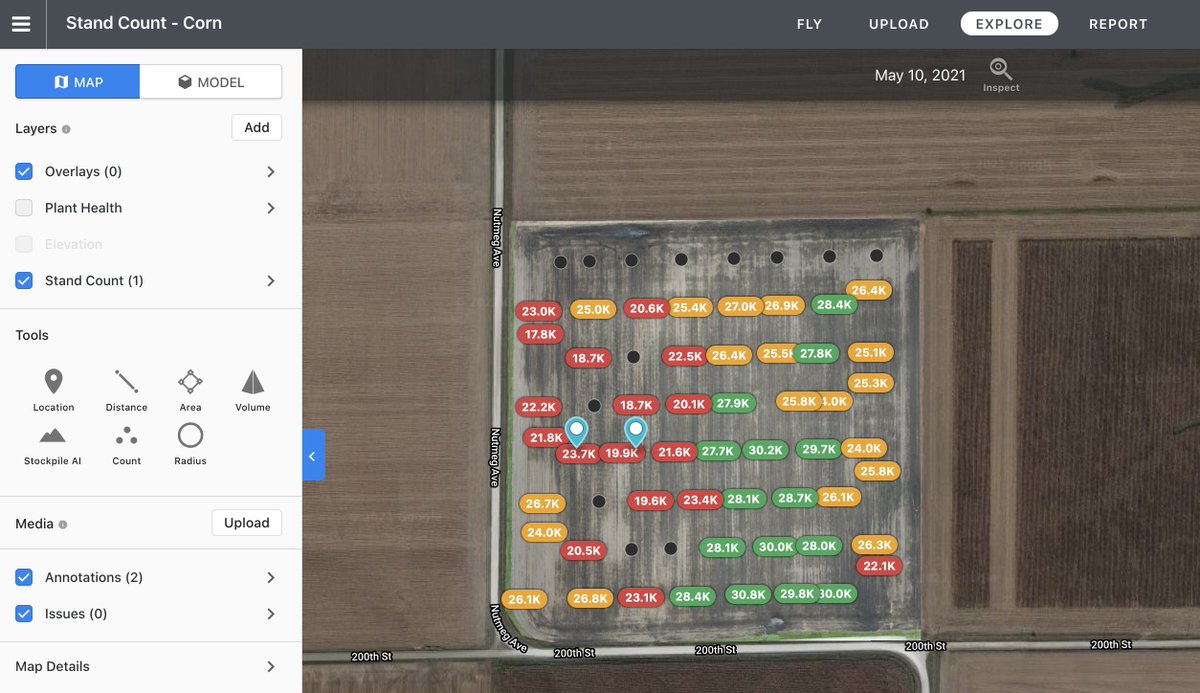Click the Media Upload button
Screen dimensions: 1200x693
click(247, 523)
